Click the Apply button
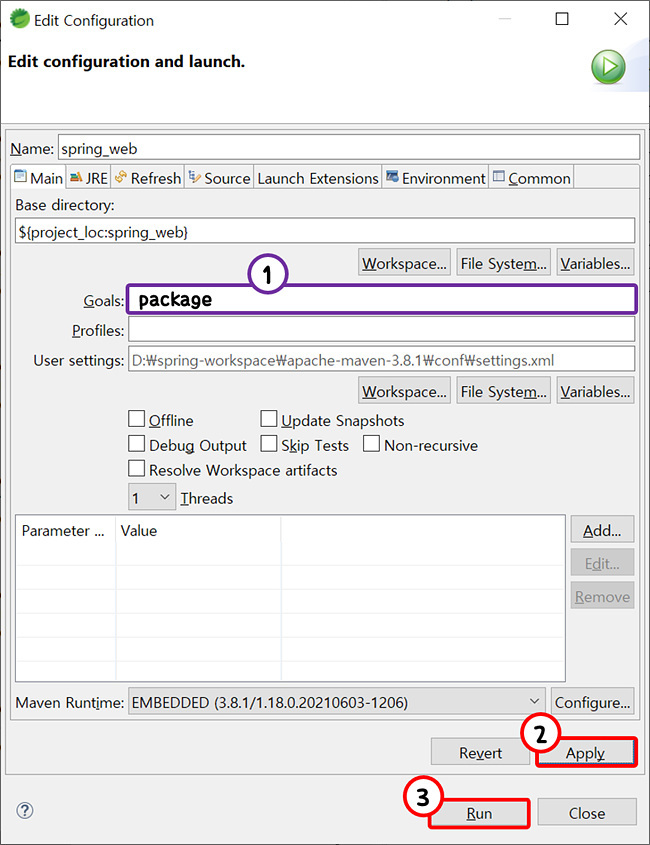 585,752
